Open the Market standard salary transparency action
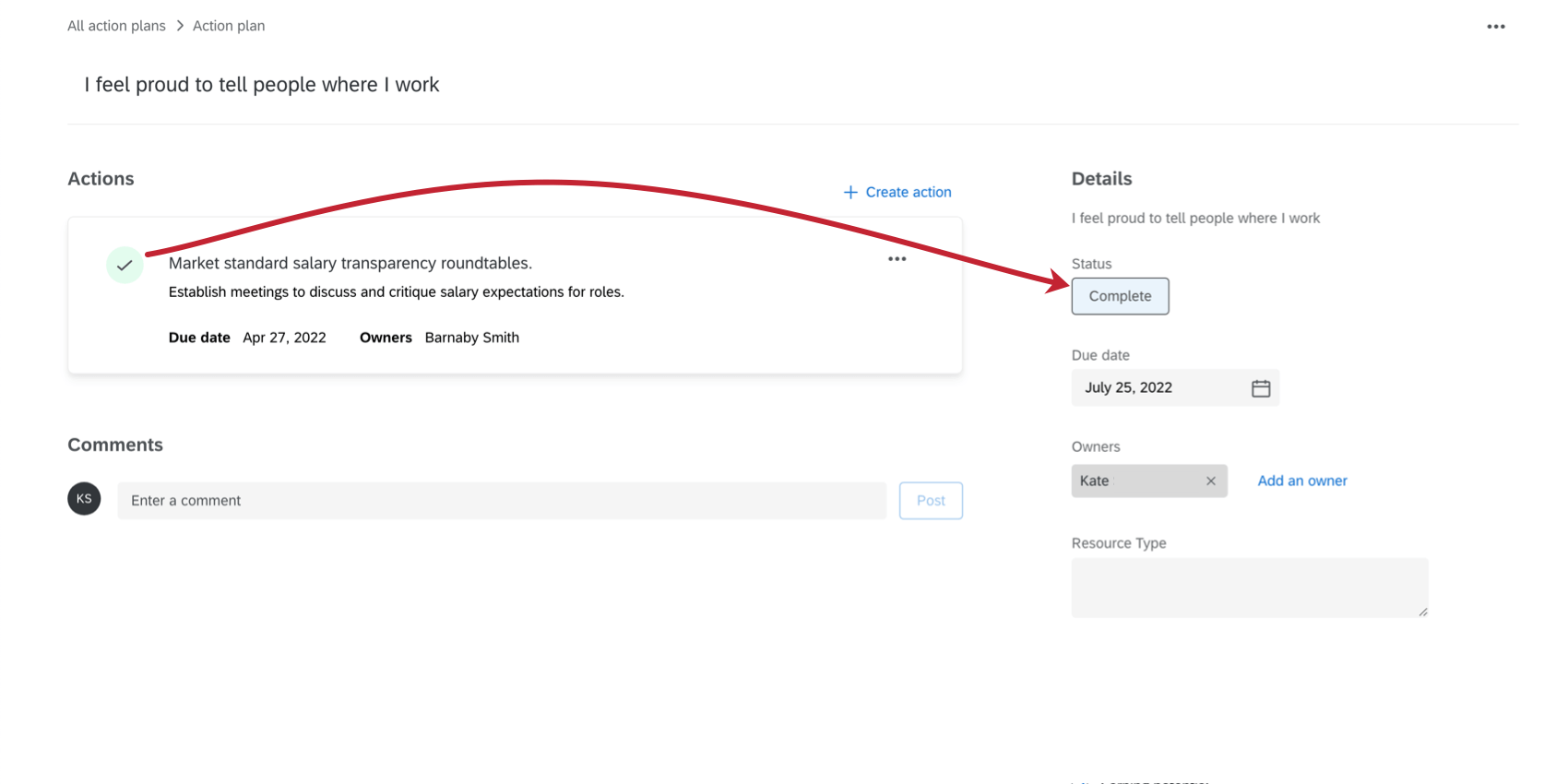Image resolution: width=1568 pixels, height=784 pixels. (x=350, y=264)
